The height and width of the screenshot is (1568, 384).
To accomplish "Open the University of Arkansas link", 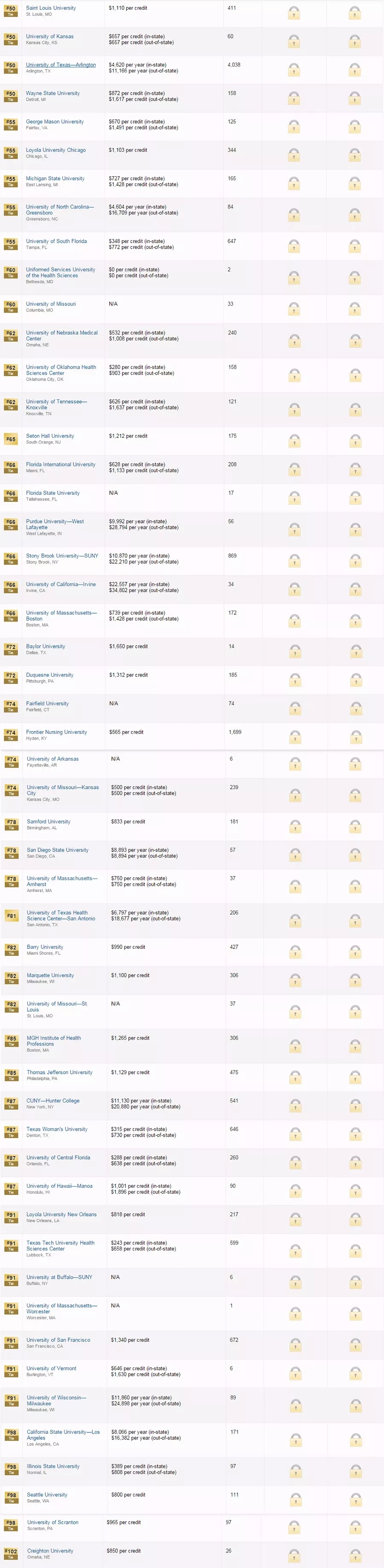I will pos(53,759).
